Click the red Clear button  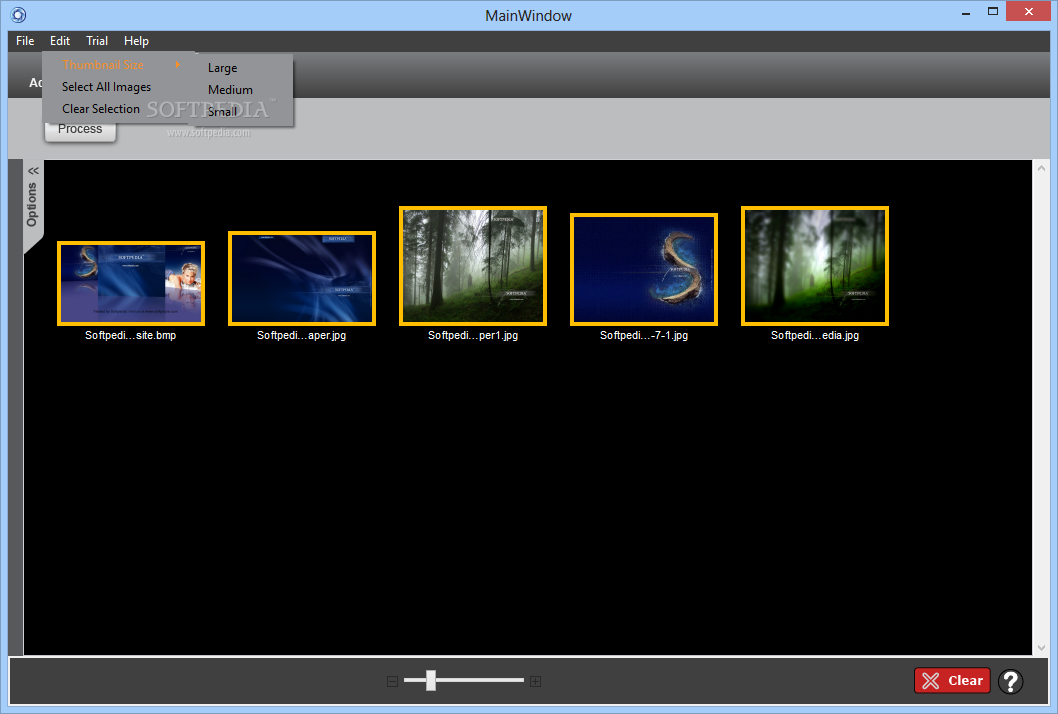coord(952,680)
